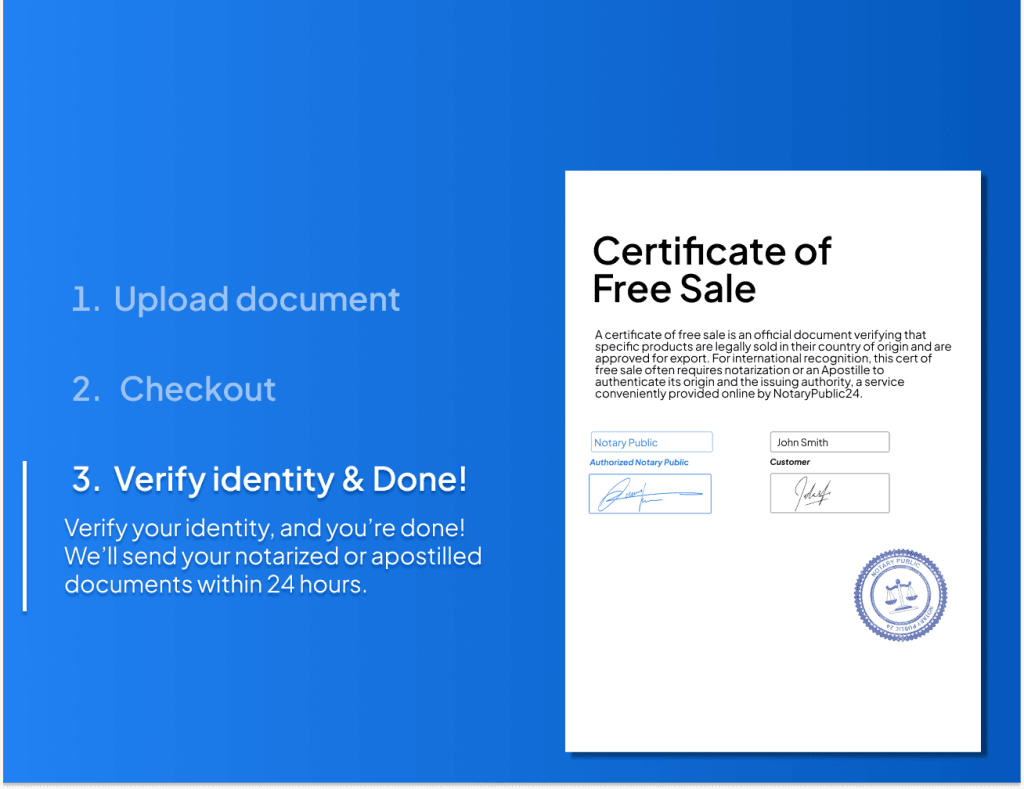
Task: Click the numeral 3 before Verify identity
Action: [x=86, y=480]
